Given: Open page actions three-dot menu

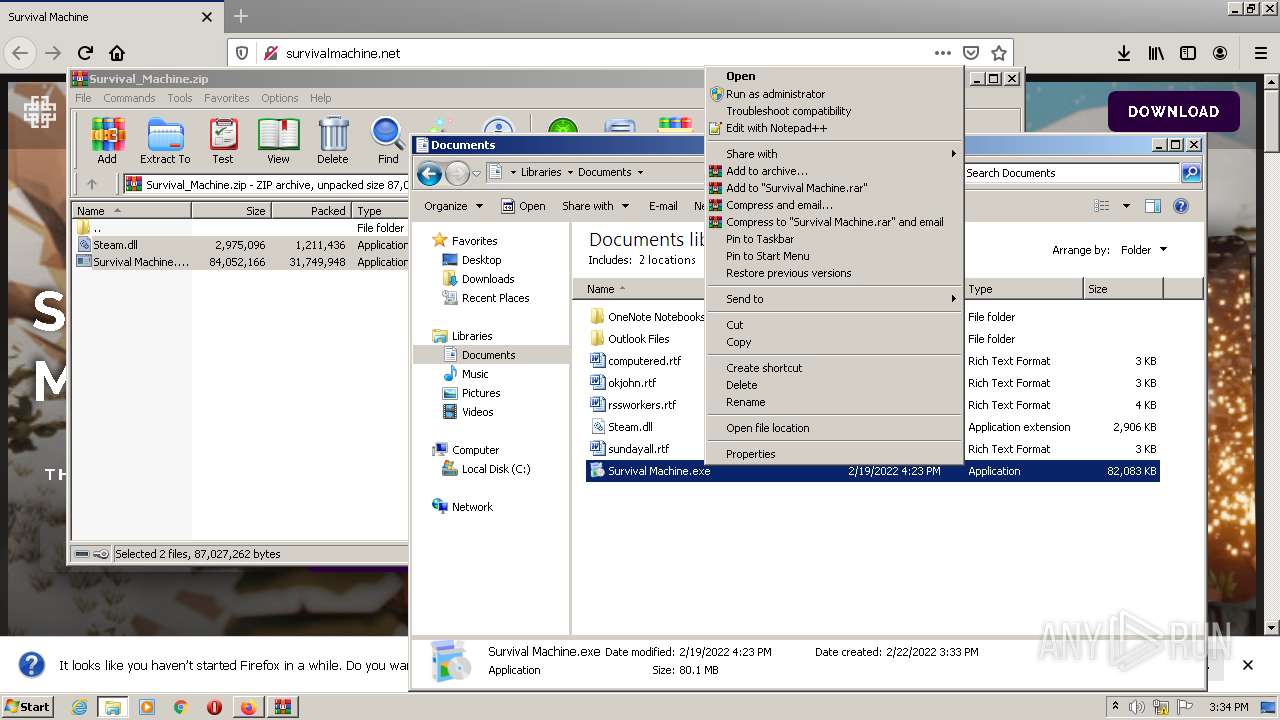Looking at the screenshot, I should click(x=942, y=53).
